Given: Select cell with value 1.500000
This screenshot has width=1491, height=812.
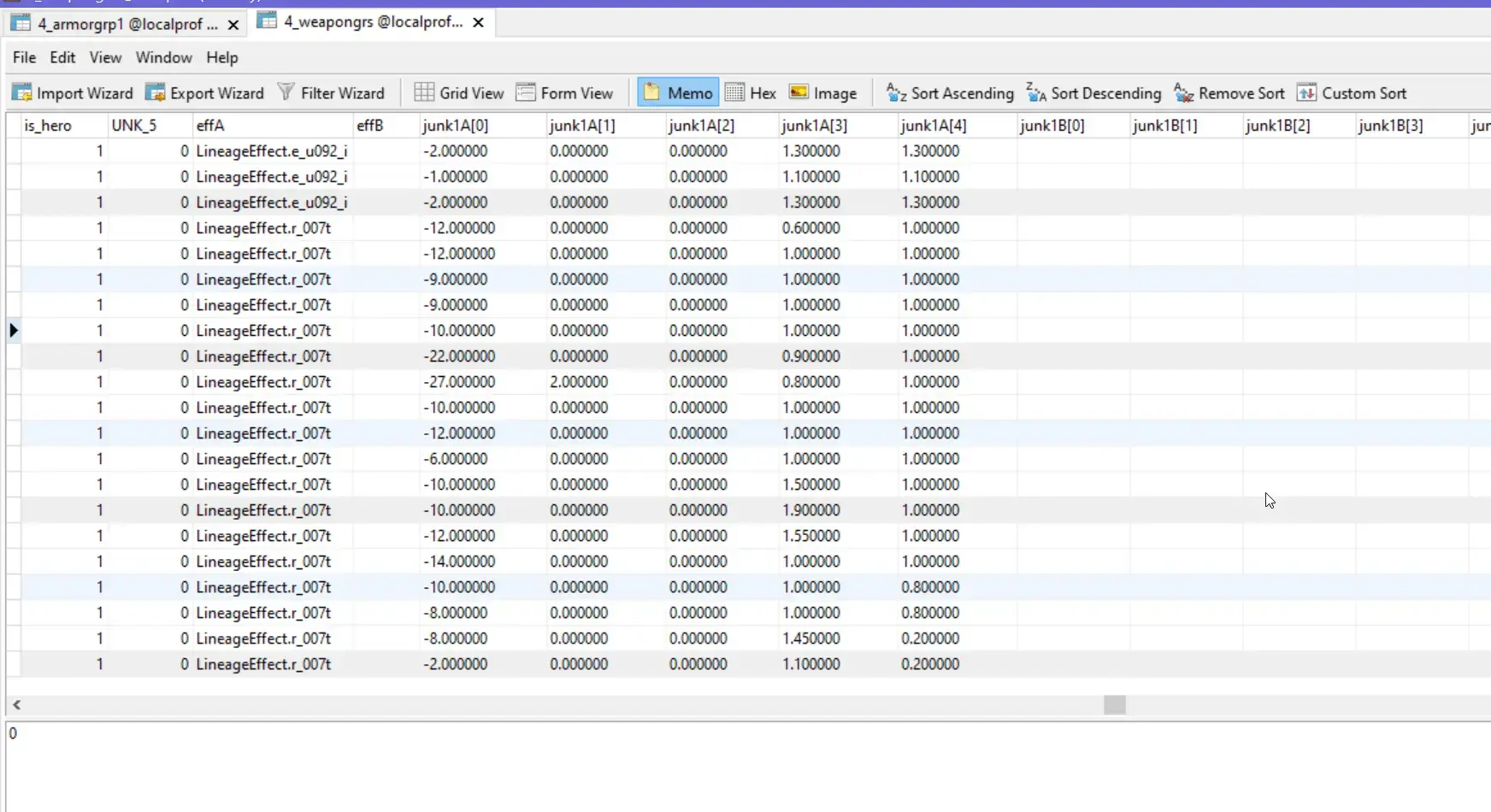Looking at the screenshot, I should pyautogui.click(x=838, y=485).
